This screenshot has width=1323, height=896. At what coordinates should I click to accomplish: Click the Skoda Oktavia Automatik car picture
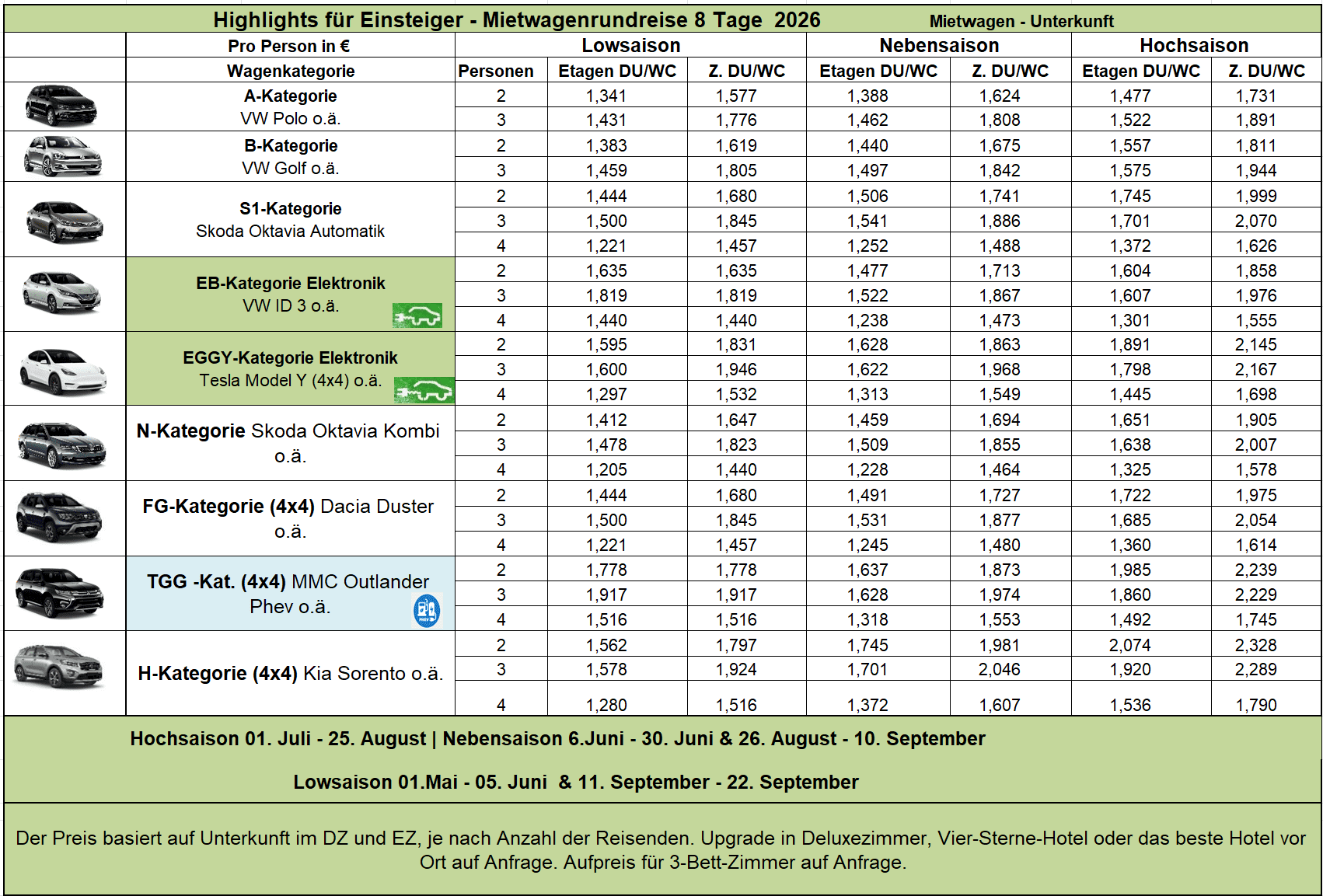coord(64,221)
